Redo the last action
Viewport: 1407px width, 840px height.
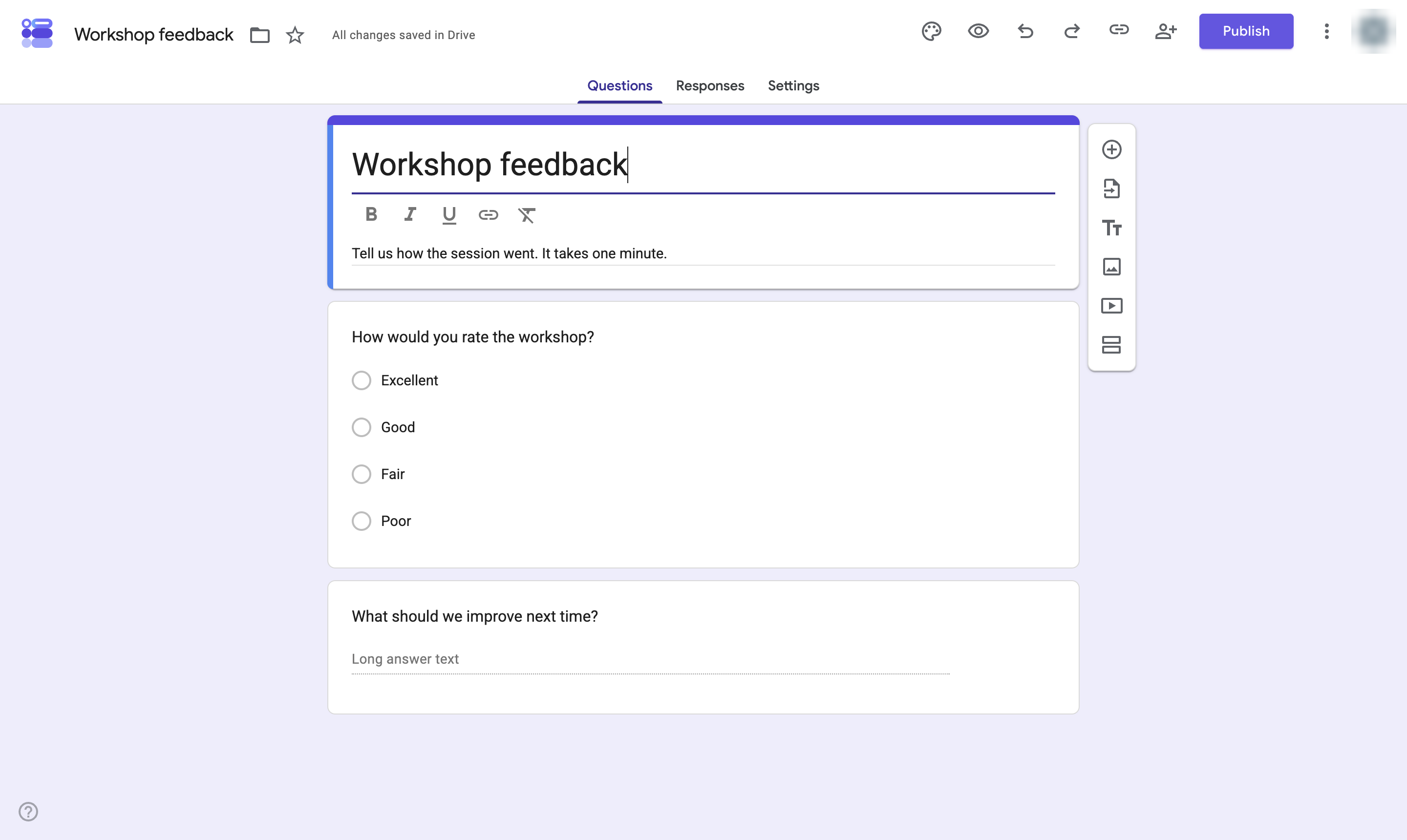[1072, 31]
